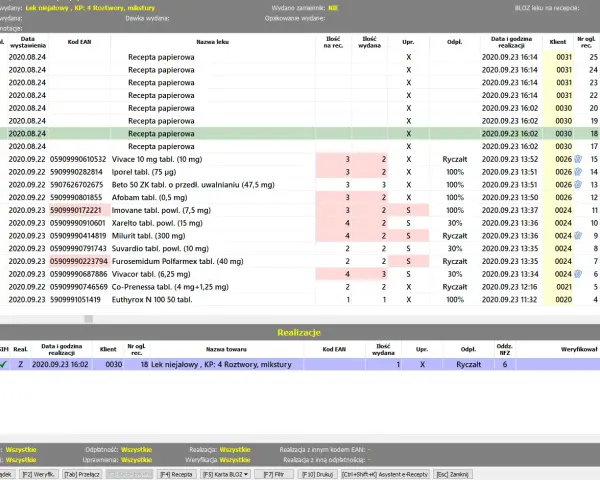Select the Iporel tabl. (75 µg) row
The image size is (600, 480).
point(300,172)
